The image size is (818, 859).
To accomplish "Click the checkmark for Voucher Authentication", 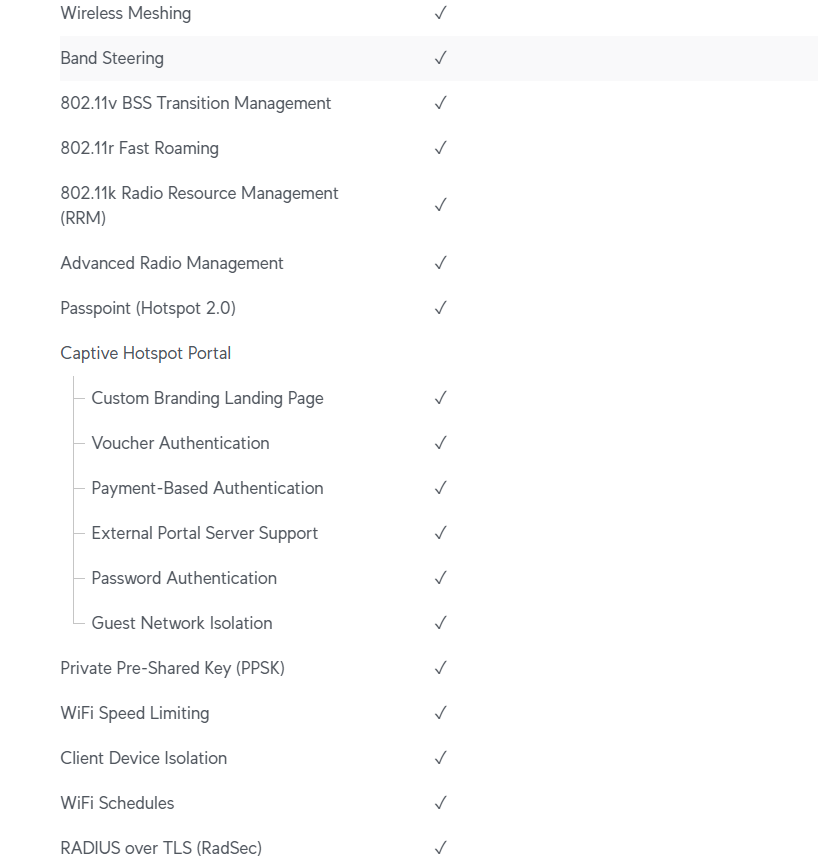I will click(x=440, y=443).
